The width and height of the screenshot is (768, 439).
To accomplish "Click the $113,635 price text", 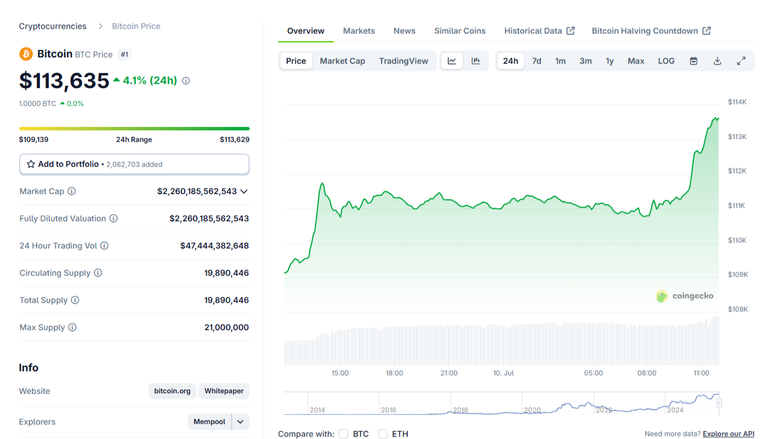I will 64,81.
